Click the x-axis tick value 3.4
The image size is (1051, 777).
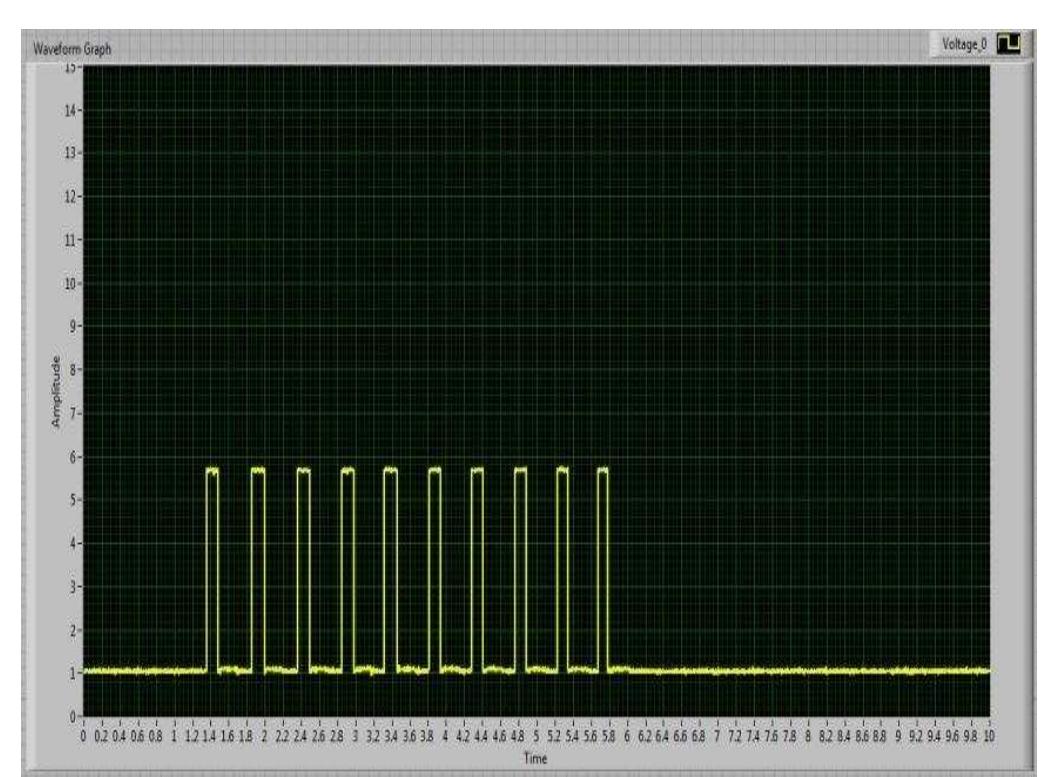point(391,736)
